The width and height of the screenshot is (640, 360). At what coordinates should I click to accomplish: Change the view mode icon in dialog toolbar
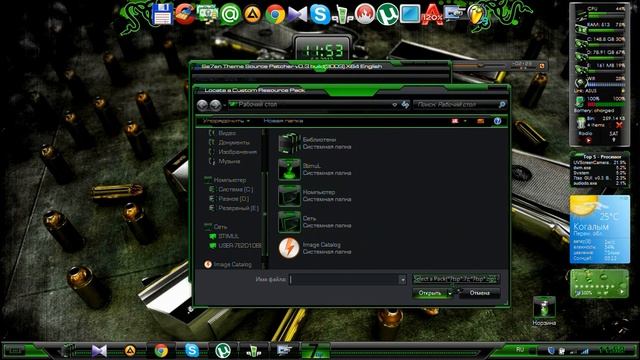pyautogui.click(x=455, y=121)
